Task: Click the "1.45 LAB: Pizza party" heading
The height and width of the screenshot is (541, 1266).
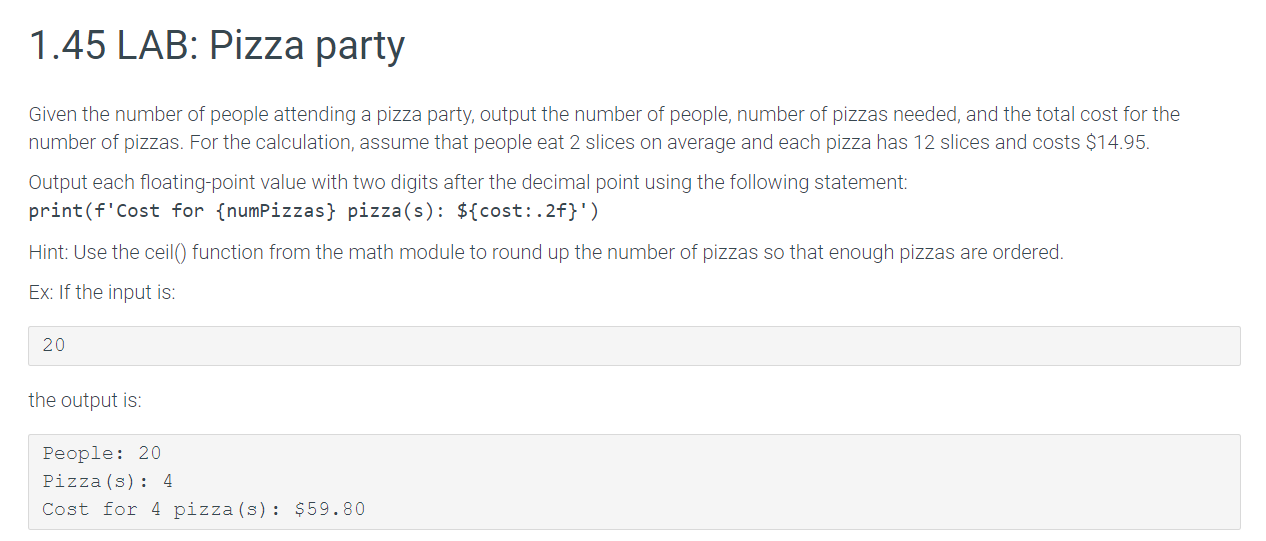Action: pyautogui.click(x=217, y=46)
